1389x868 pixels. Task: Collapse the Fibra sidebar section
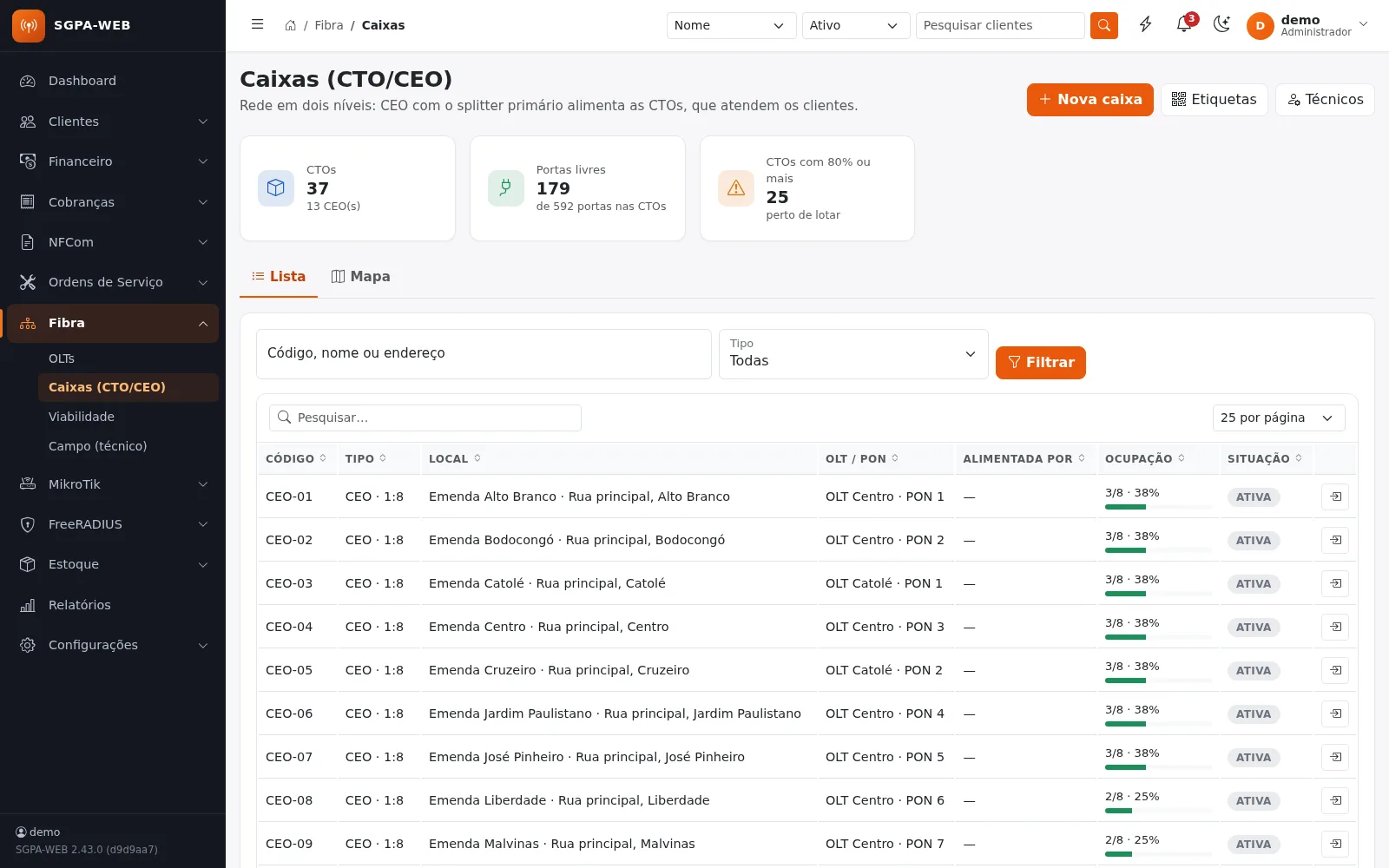pos(113,323)
